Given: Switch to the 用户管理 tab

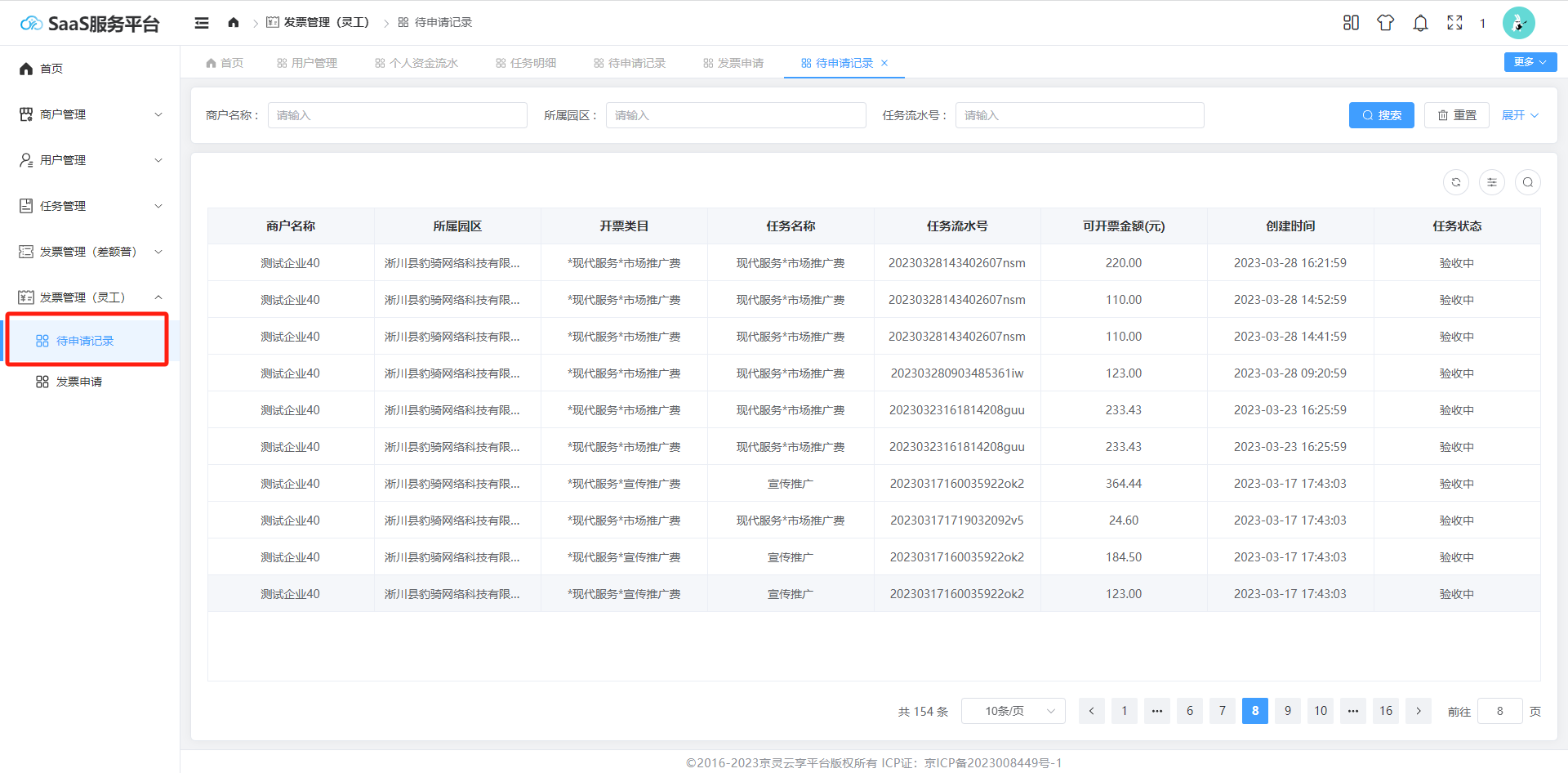Looking at the screenshot, I should 307,63.
